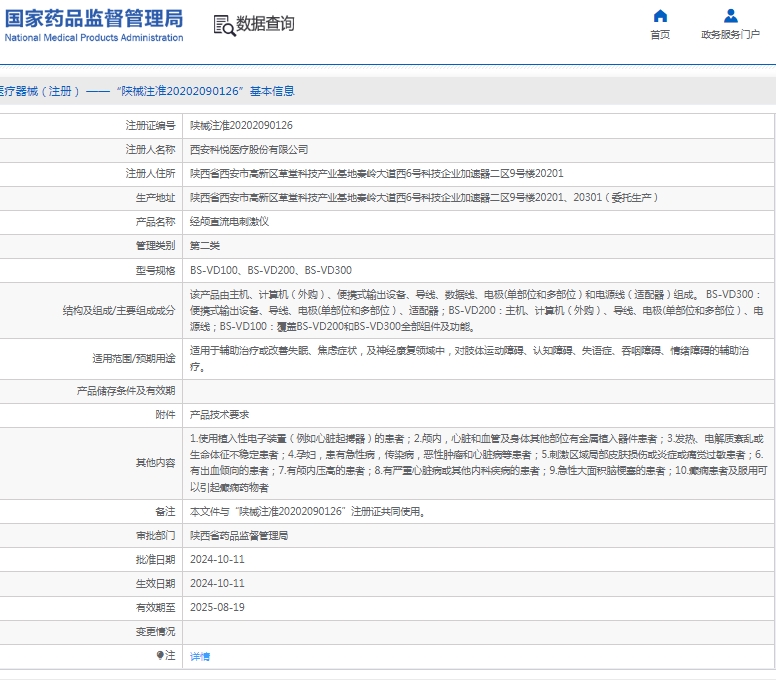The height and width of the screenshot is (680, 776).
Task: Click National Medical Products Administration text
Action: click(94, 38)
